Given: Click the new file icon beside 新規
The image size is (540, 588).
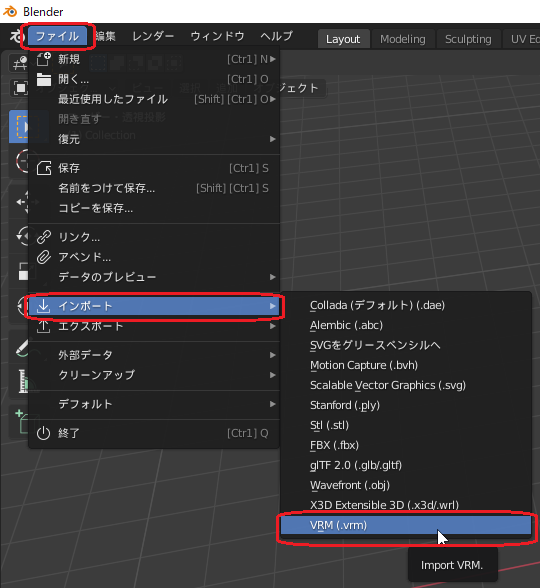Looking at the screenshot, I should pyautogui.click(x=44, y=59).
